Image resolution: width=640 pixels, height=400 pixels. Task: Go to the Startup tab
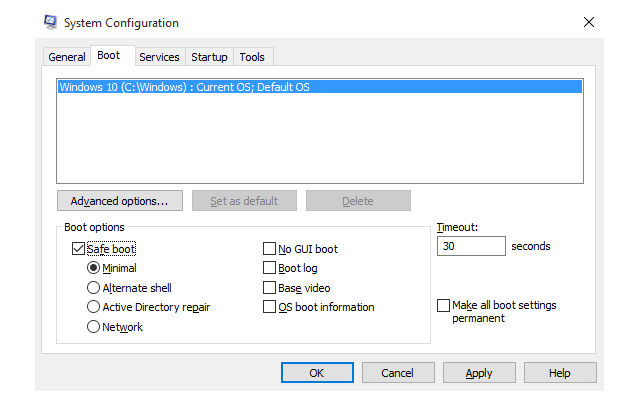click(x=209, y=57)
